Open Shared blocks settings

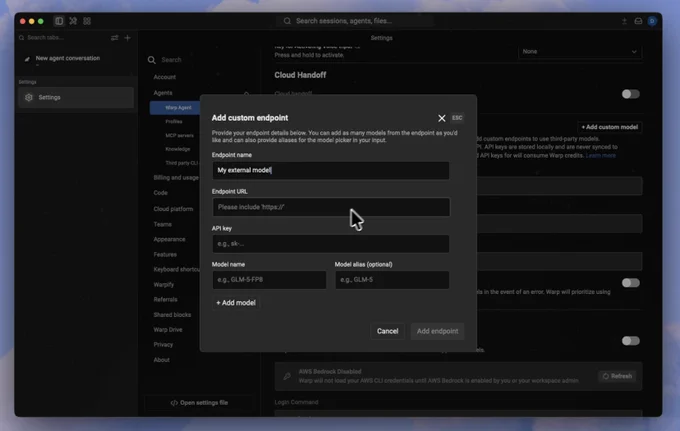172,315
